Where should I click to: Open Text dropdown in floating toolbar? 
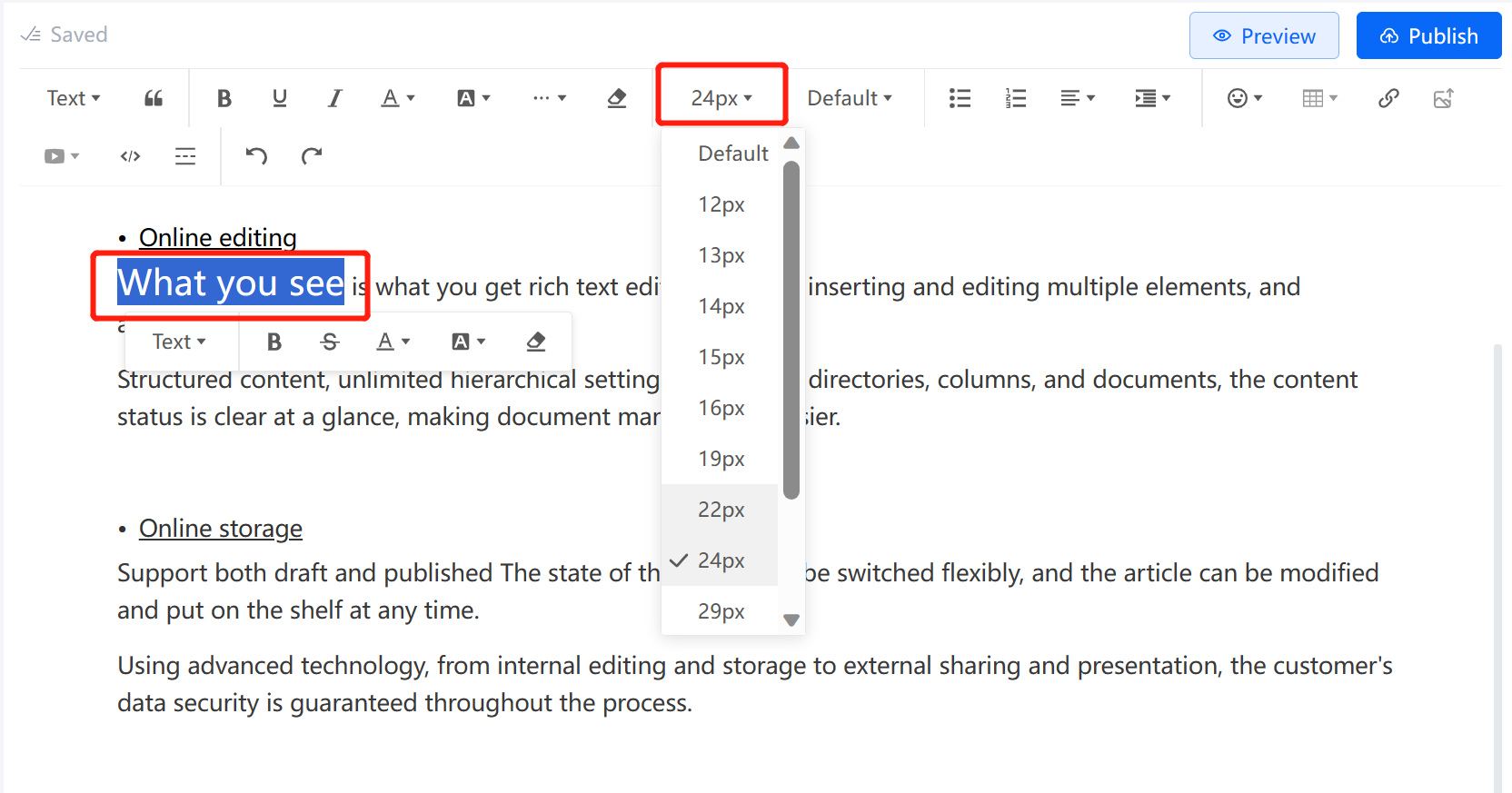click(179, 342)
